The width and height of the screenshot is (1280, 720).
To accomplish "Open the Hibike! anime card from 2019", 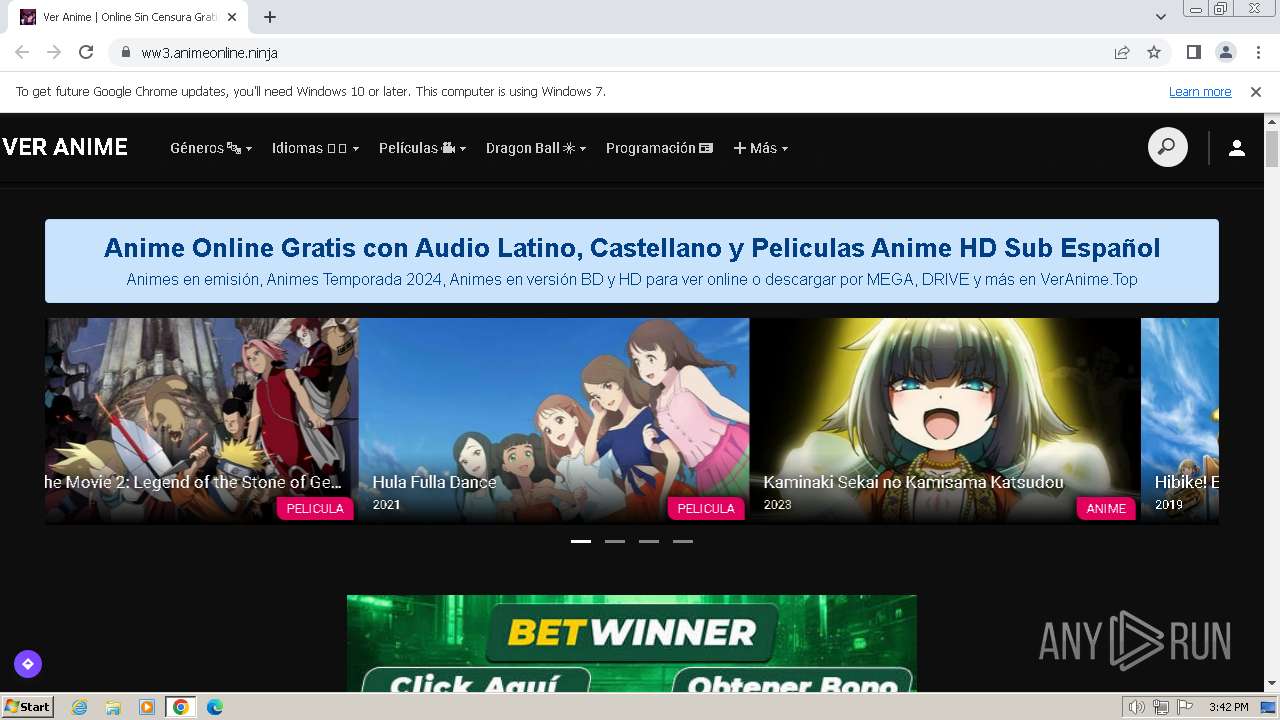I will (1180, 421).
